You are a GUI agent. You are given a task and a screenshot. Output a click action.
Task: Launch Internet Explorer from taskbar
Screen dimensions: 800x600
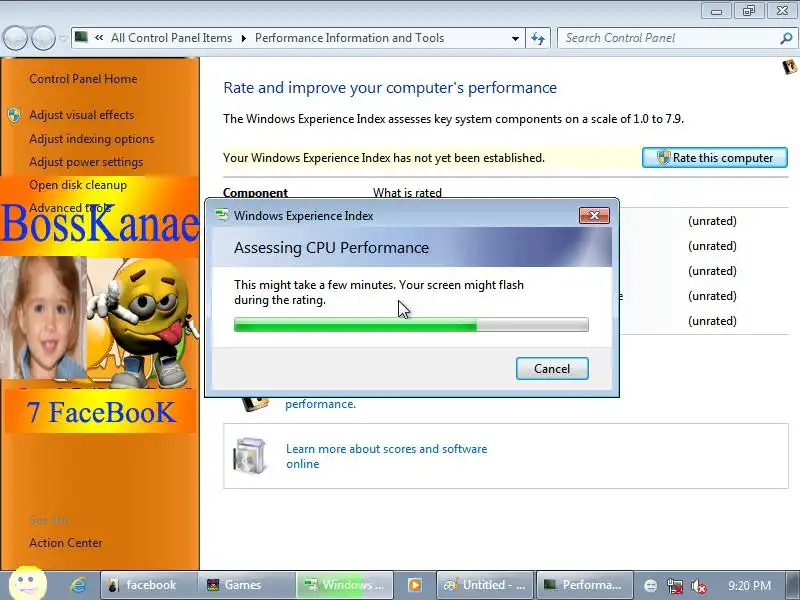point(78,585)
